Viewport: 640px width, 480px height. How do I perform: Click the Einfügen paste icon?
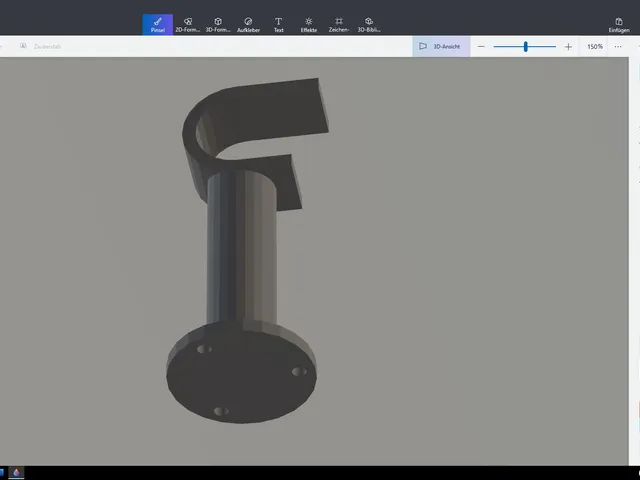pos(619,24)
